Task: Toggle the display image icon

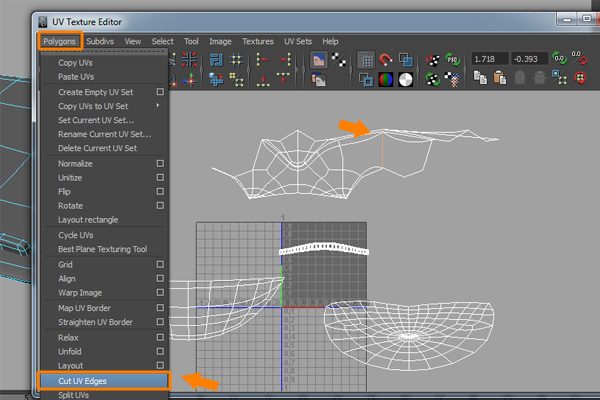Action: point(319,60)
